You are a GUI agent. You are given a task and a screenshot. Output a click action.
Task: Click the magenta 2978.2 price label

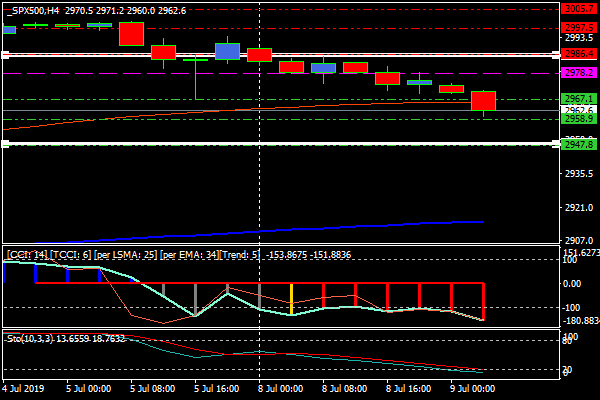tap(579, 72)
